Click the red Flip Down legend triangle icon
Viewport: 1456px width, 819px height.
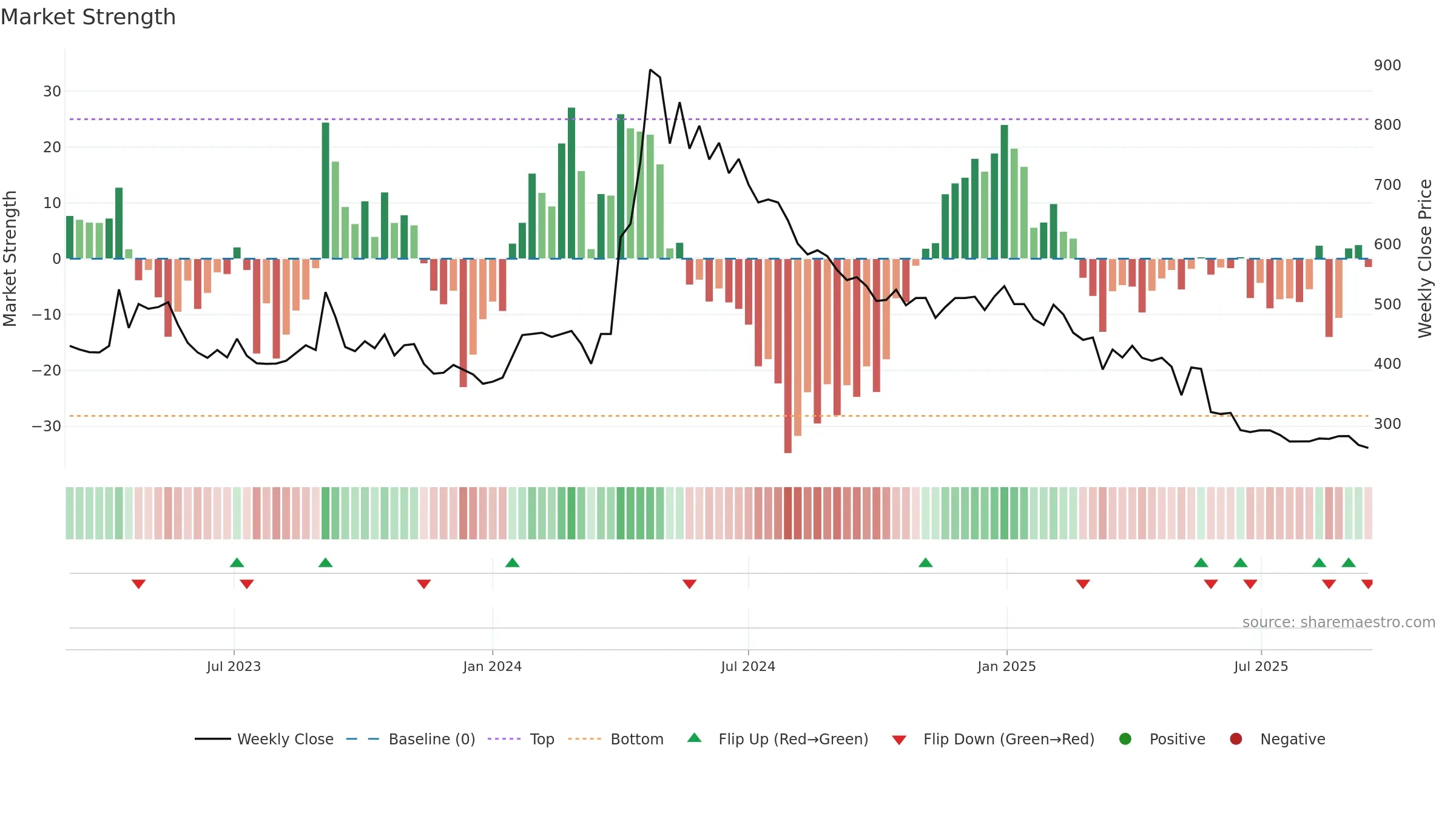click(x=900, y=740)
